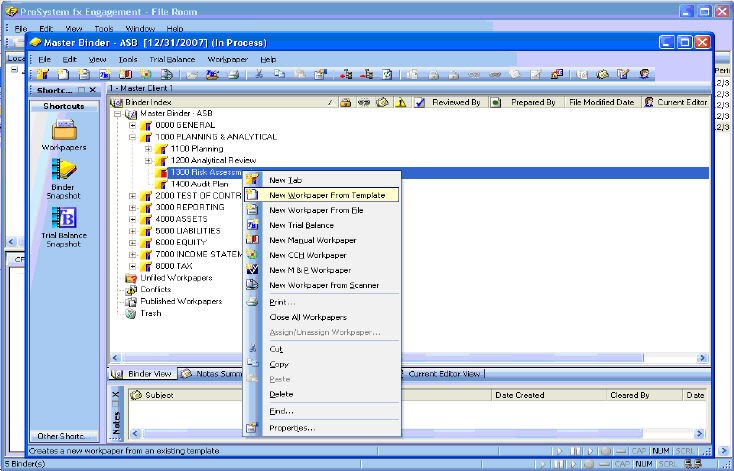
Task: Choose Properties in the context menu
Action: pyautogui.click(x=292, y=427)
